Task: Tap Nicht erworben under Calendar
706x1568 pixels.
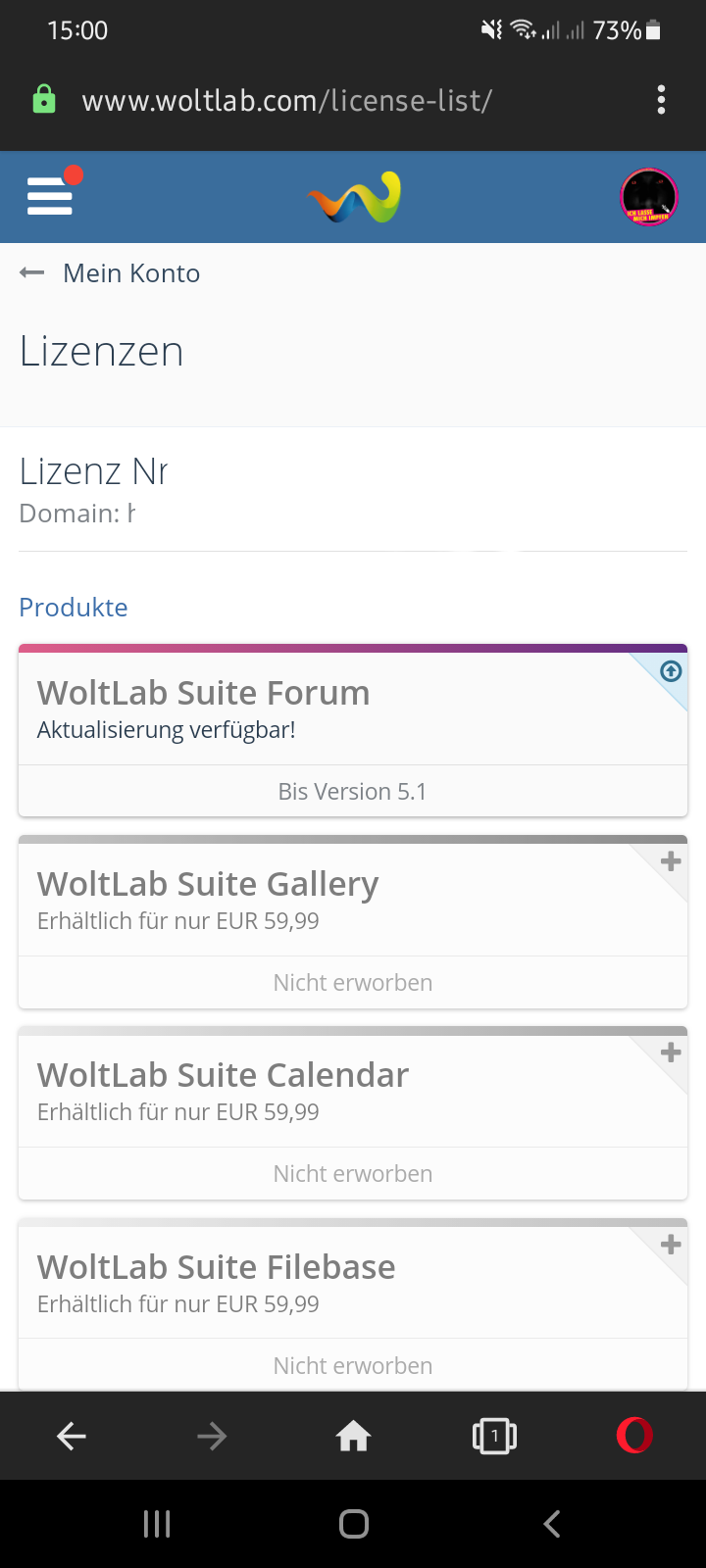Action: pyautogui.click(x=353, y=1173)
